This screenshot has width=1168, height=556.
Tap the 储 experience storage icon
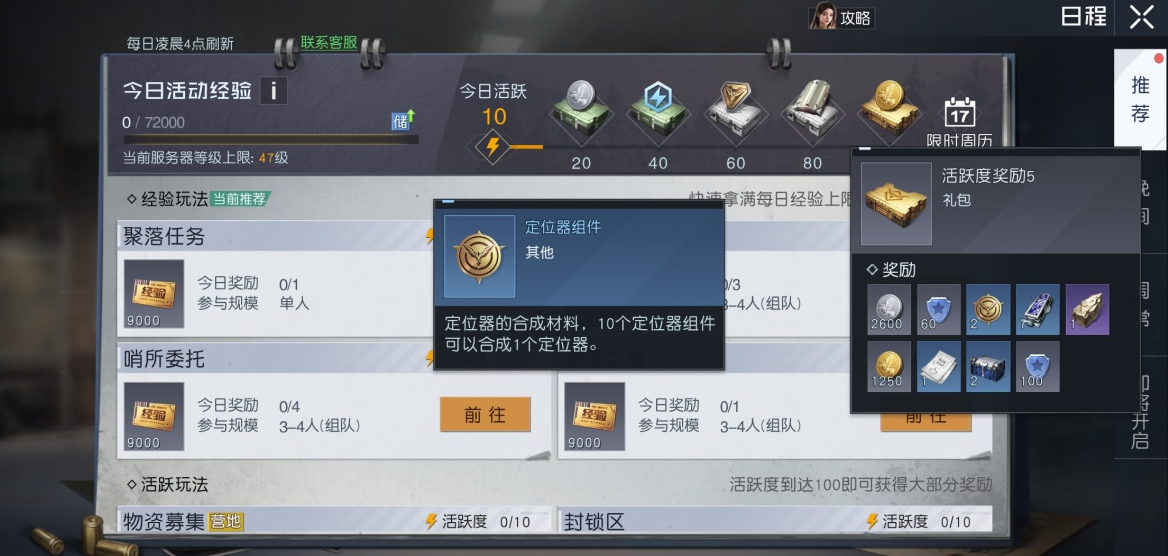tap(404, 120)
